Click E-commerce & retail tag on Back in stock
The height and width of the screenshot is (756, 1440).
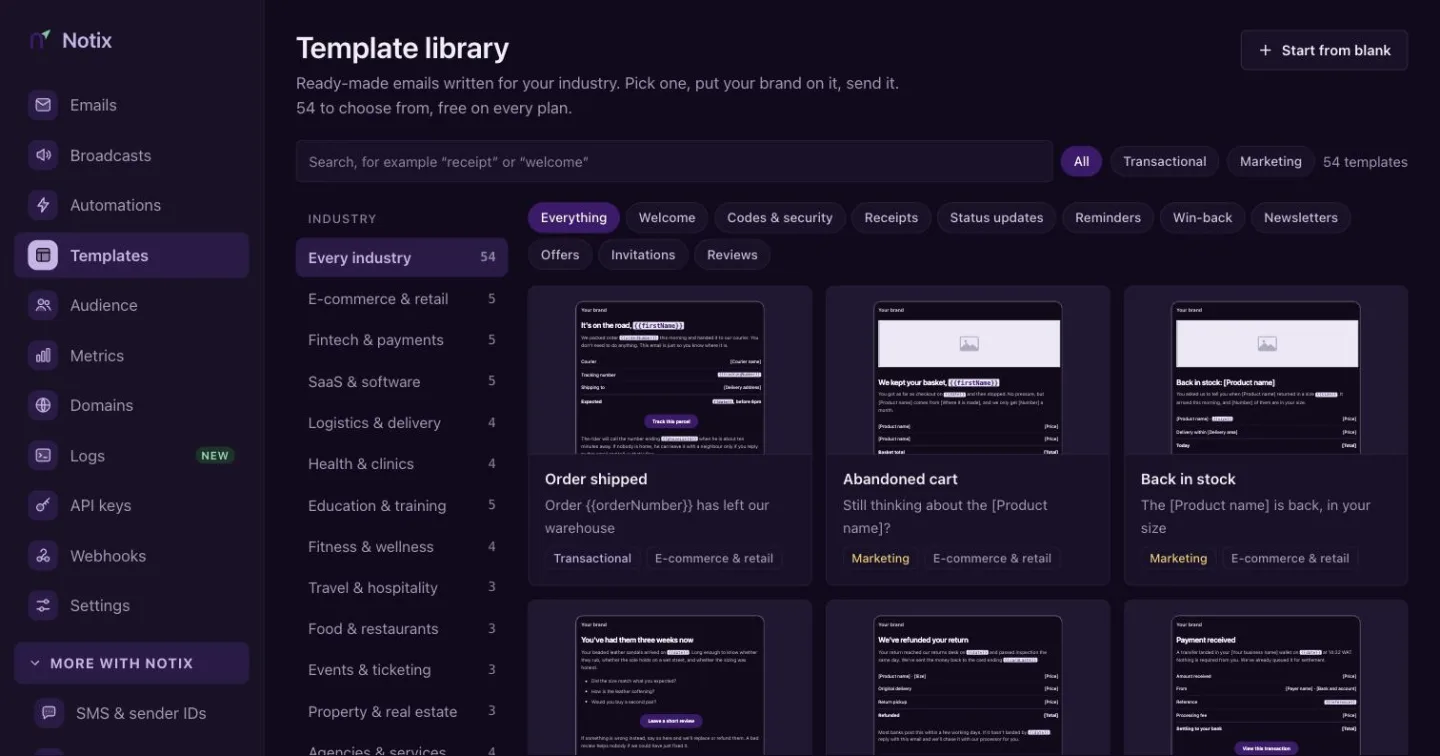coord(1290,558)
